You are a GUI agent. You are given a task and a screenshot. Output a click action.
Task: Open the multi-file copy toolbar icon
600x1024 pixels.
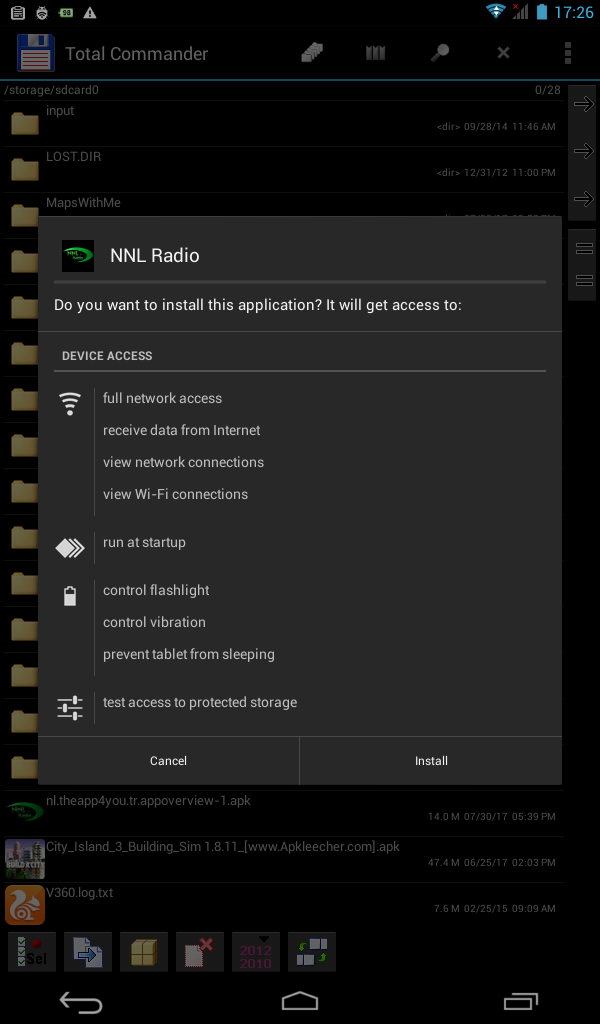(312, 53)
